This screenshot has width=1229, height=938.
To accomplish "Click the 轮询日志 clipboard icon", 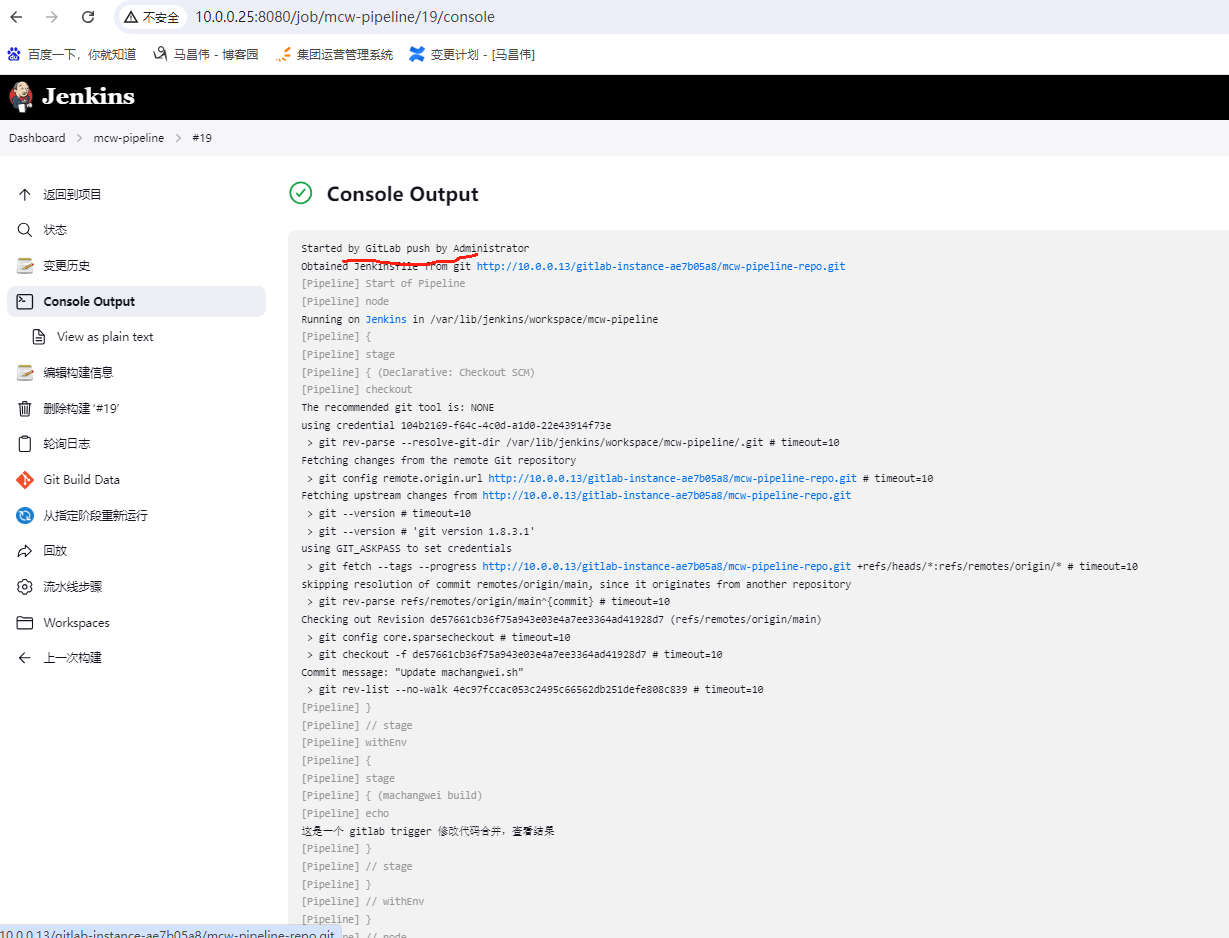I will tap(25, 444).
